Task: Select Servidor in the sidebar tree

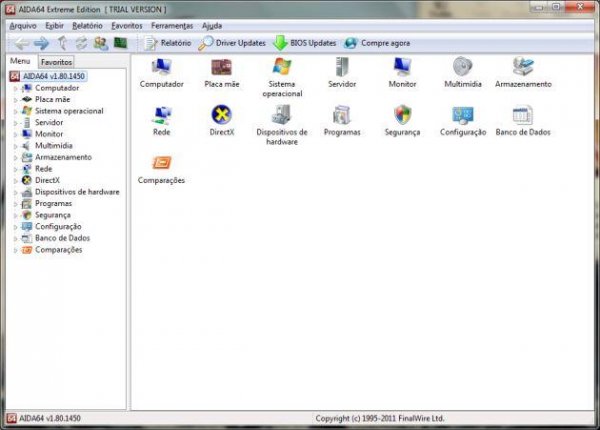Action: click(49, 122)
